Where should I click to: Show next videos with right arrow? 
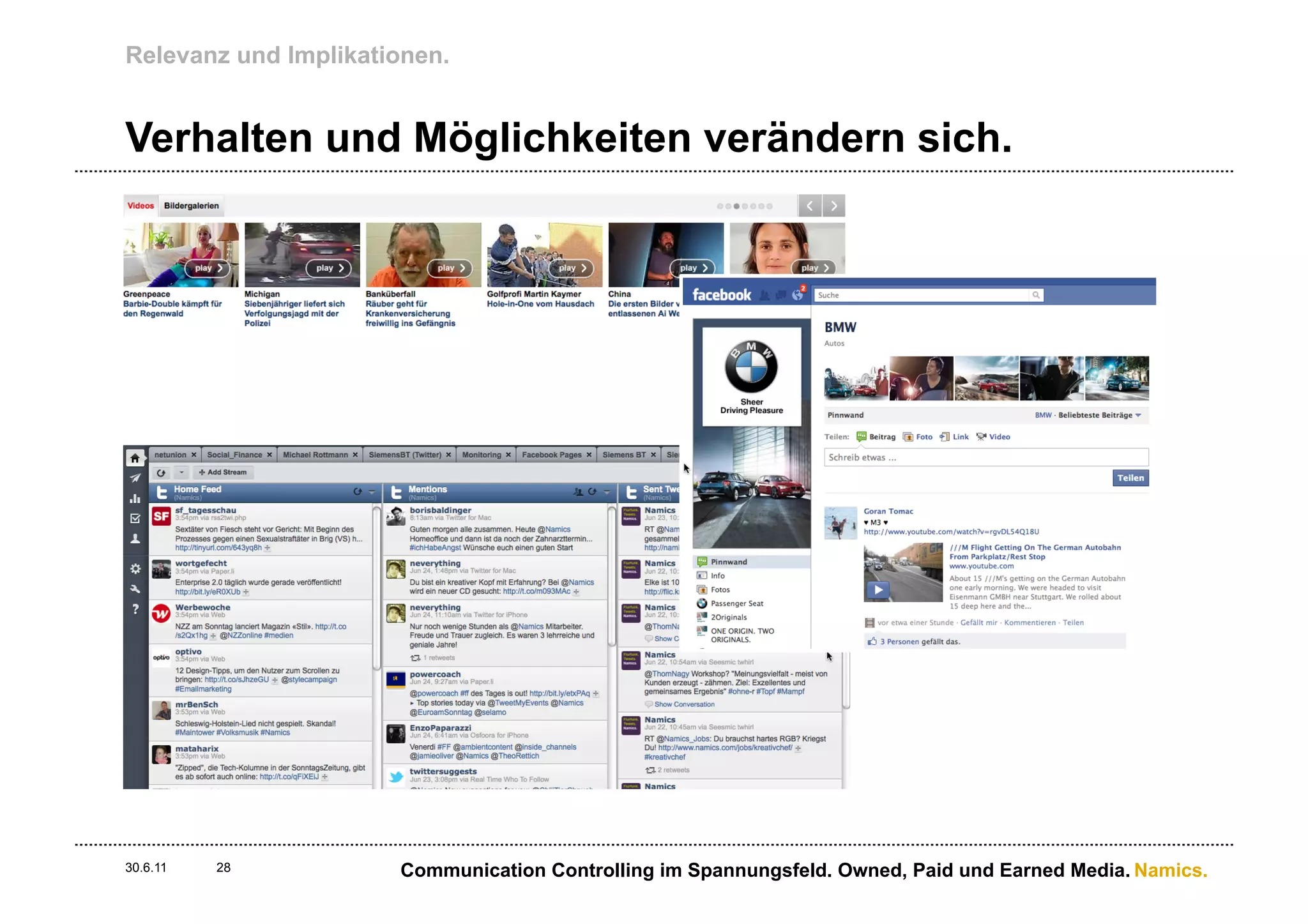833,206
